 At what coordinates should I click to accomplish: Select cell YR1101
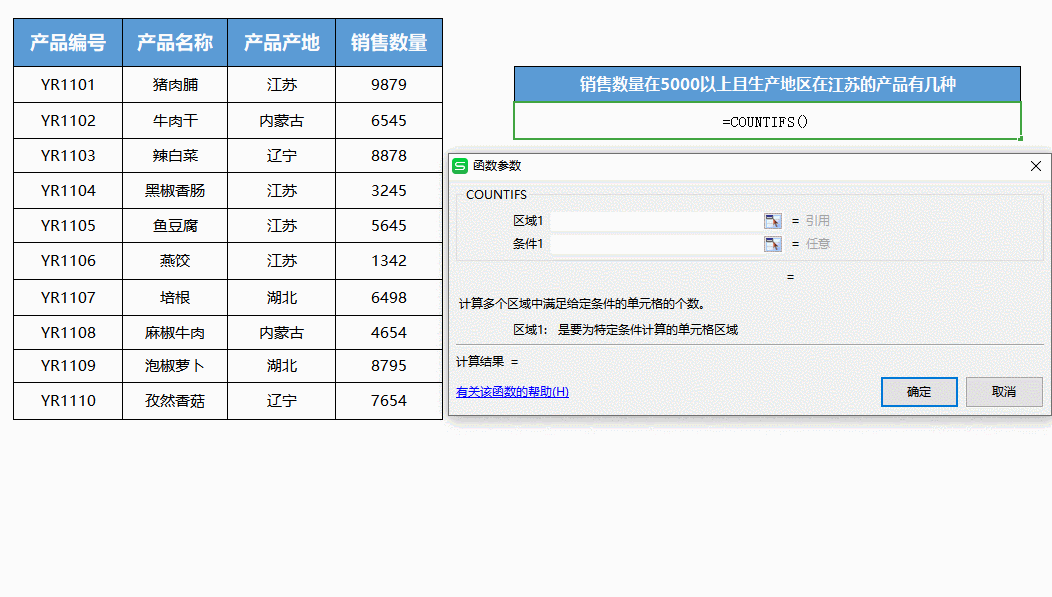click(68, 85)
